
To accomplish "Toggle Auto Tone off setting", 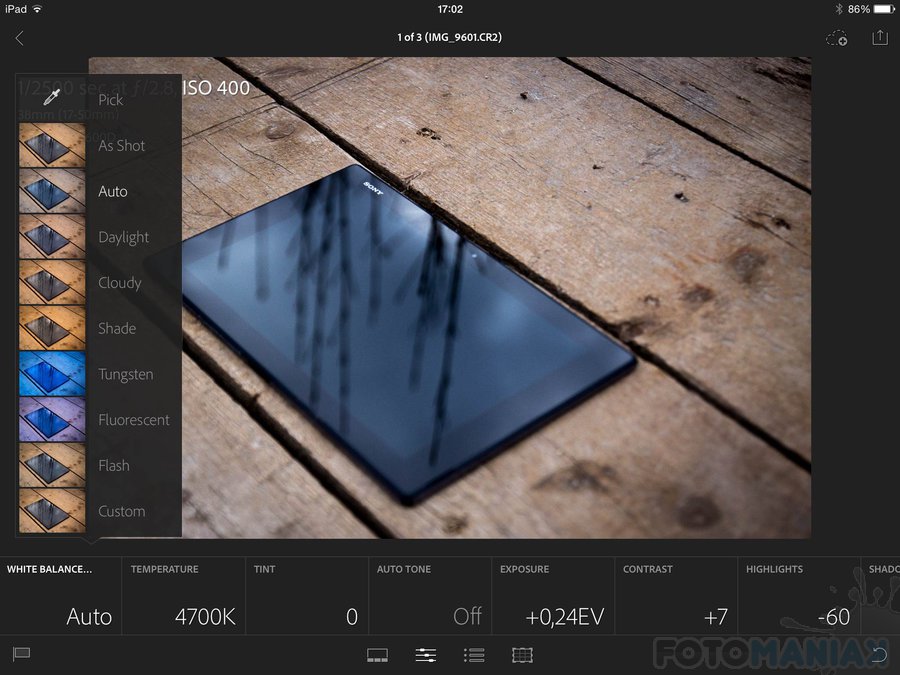I will point(430,596).
